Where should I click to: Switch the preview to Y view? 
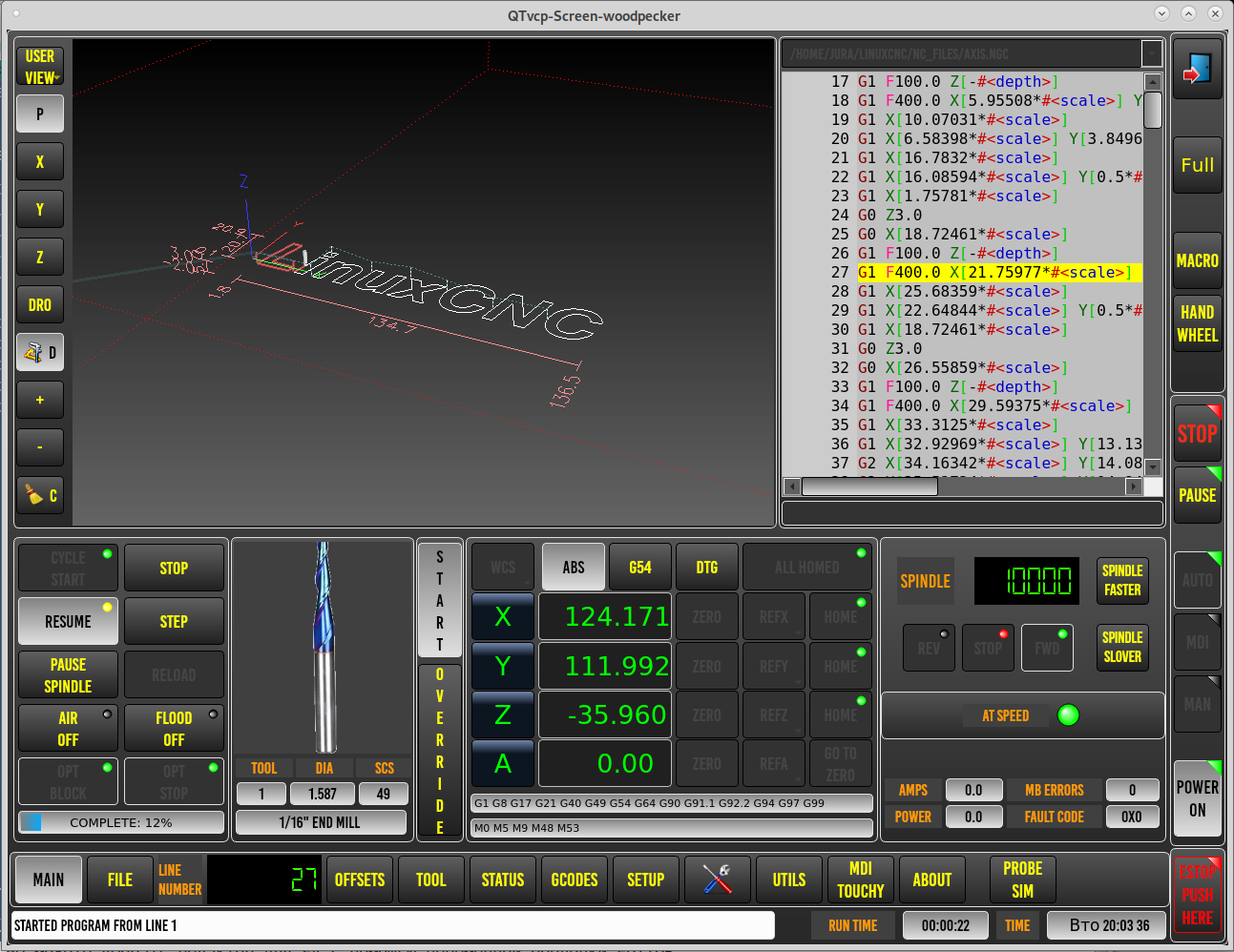point(40,209)
